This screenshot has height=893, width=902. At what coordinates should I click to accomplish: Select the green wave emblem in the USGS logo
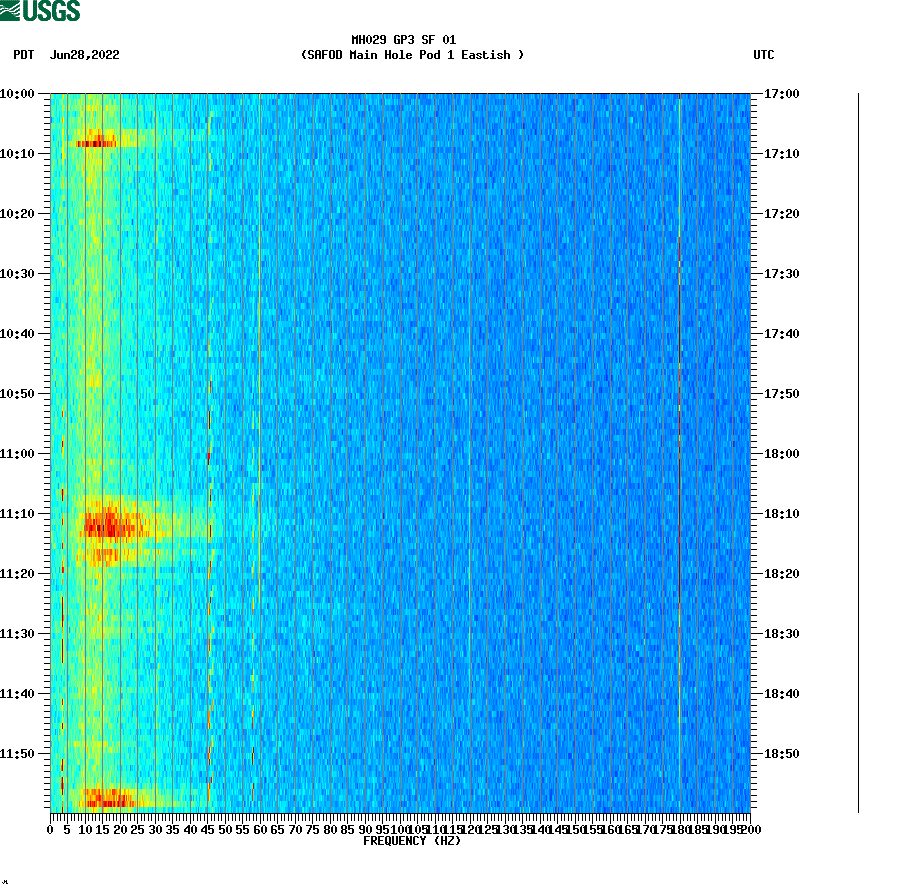pos(12,10)
